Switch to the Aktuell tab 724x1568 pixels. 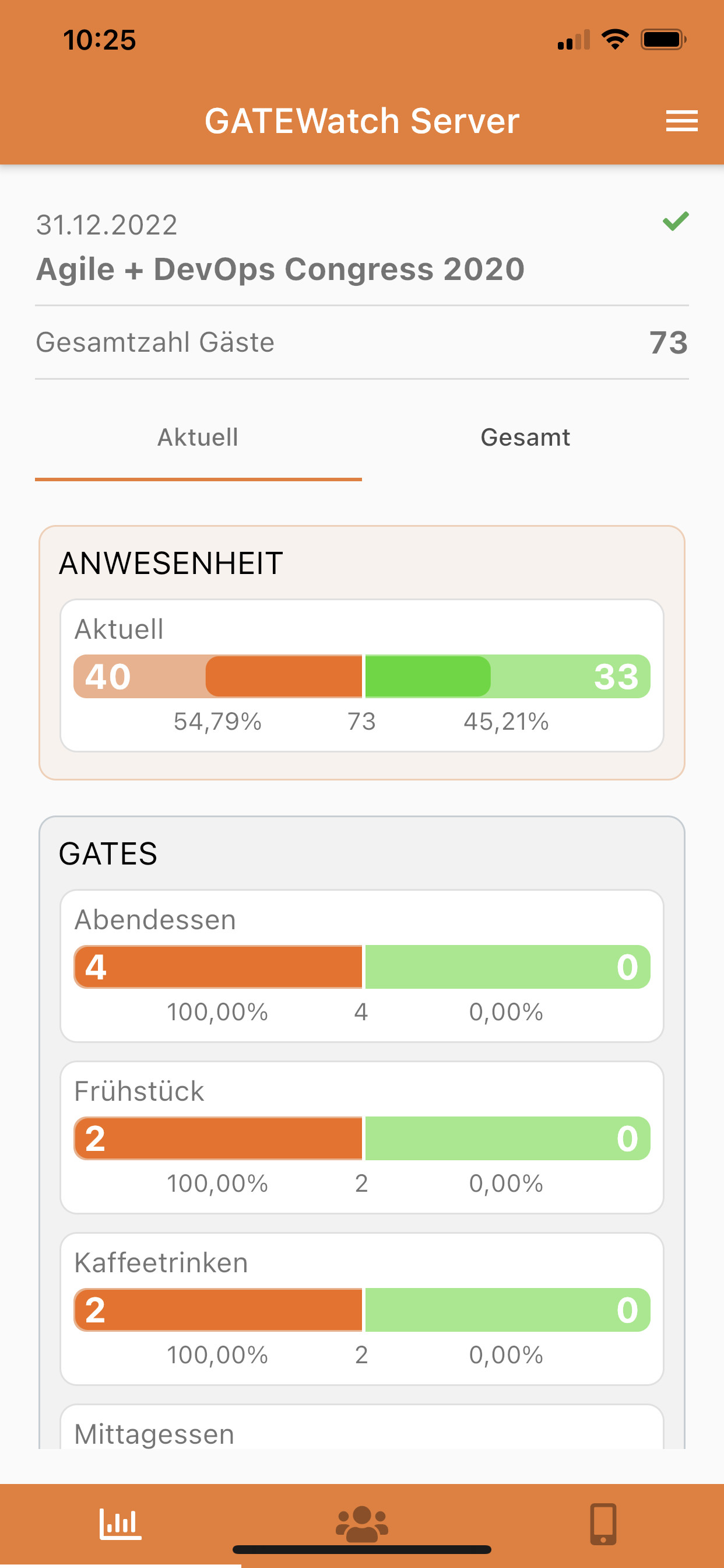(x=198, y=437)
